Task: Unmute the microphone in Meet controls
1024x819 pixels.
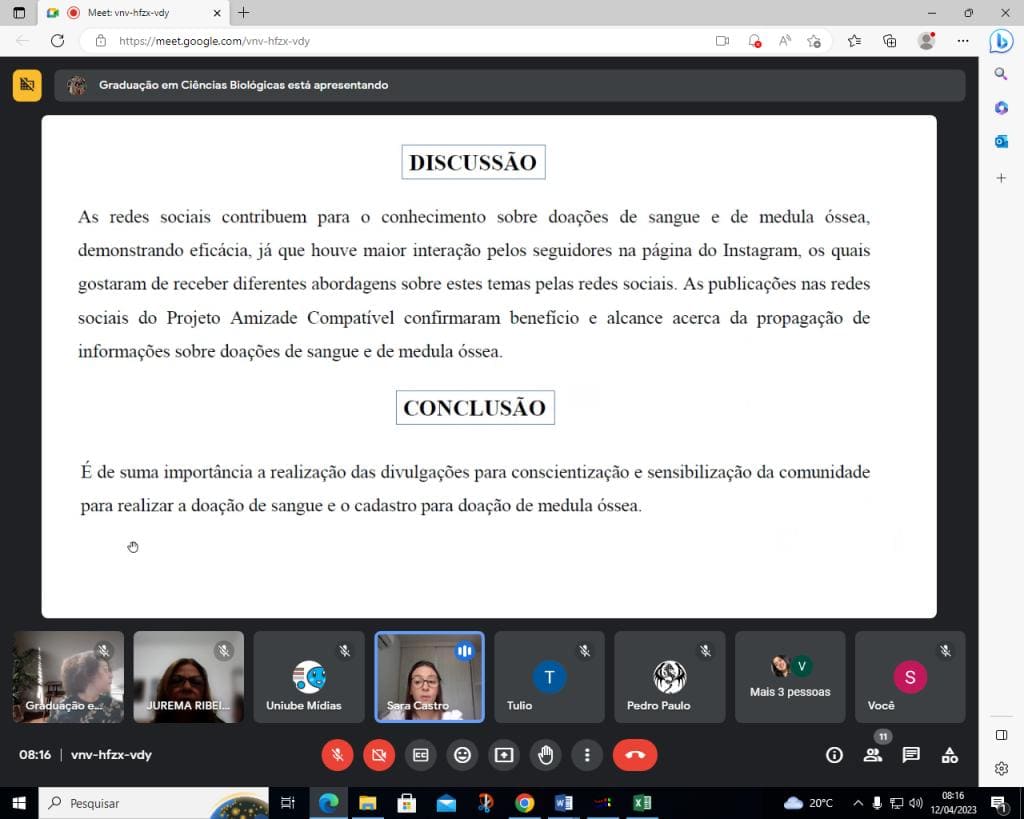Action: 338,755
